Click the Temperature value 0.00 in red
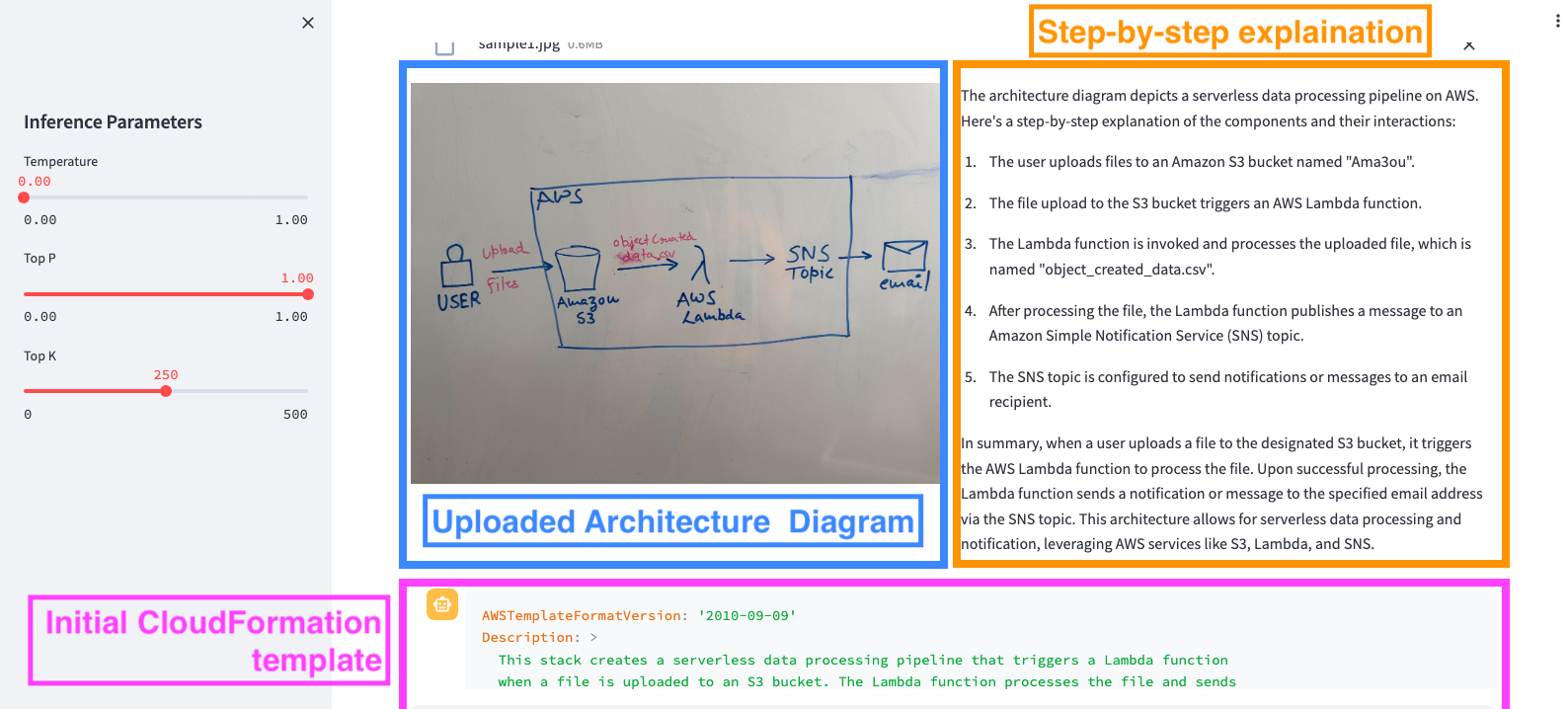1568x709 pixels. point(35,182)
